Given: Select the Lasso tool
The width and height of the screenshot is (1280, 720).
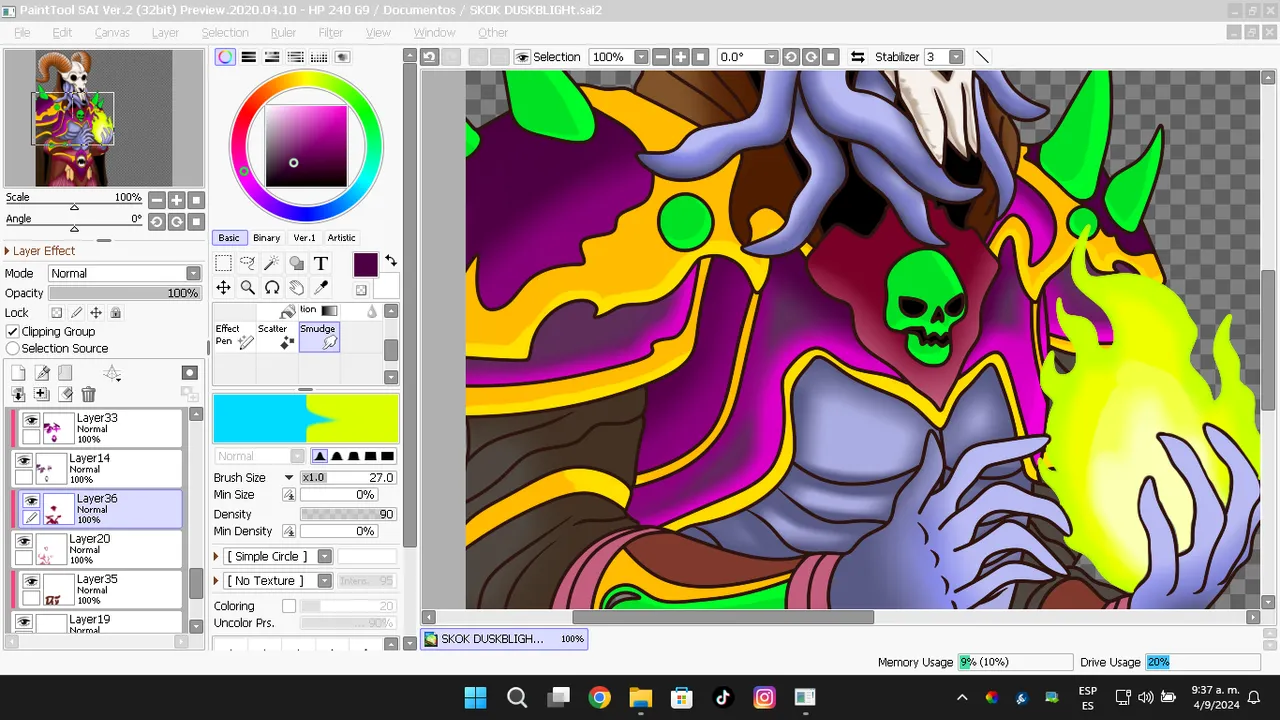Looking at the screenshot, I should [x=248, y=263].
